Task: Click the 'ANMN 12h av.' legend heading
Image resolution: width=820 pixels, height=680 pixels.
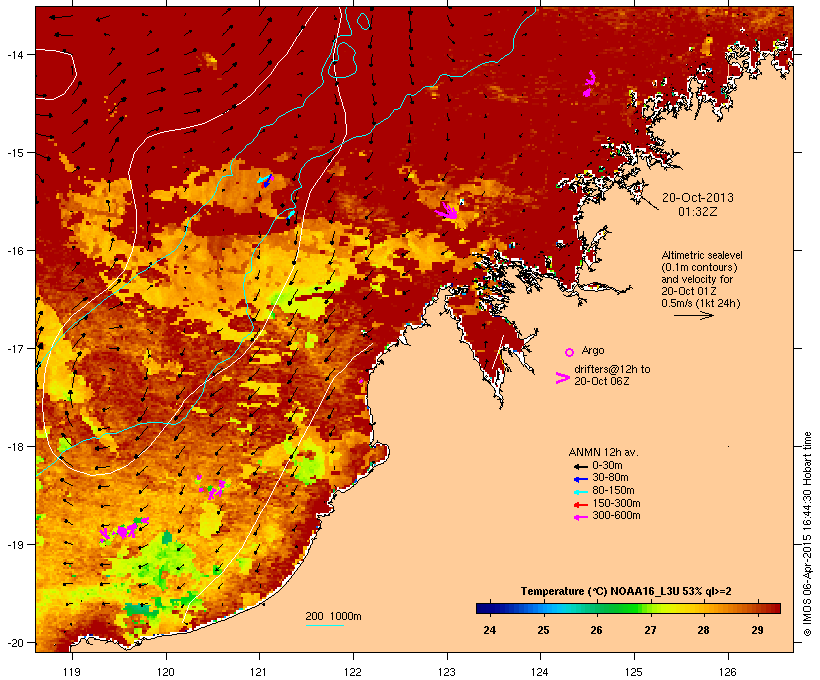Action: click(x=603, y=452)
